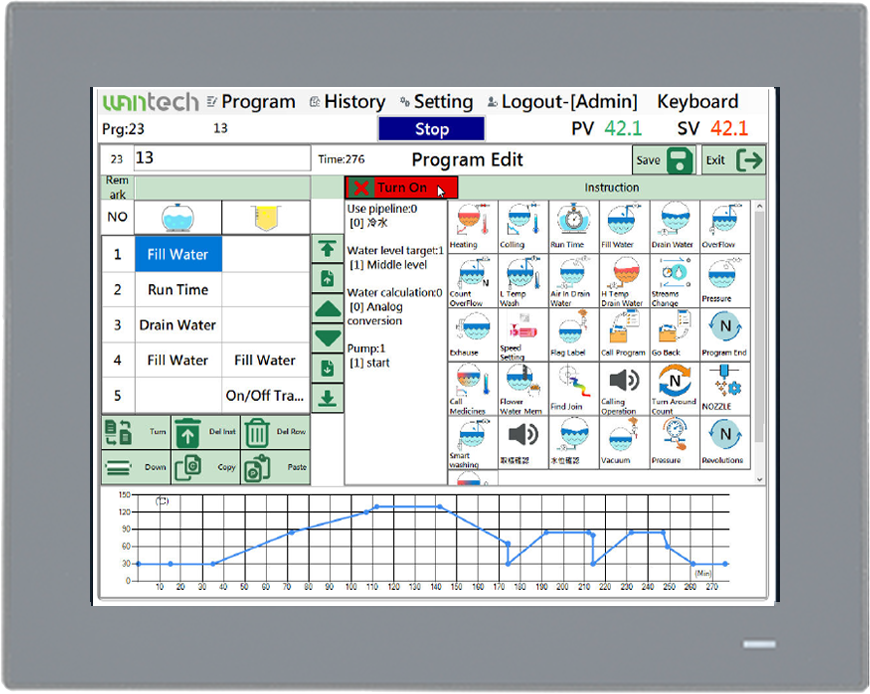Copy the selected step with Copy
This screenshot has width=870, height=694.
pyautogui.click(x=206, y=467)
